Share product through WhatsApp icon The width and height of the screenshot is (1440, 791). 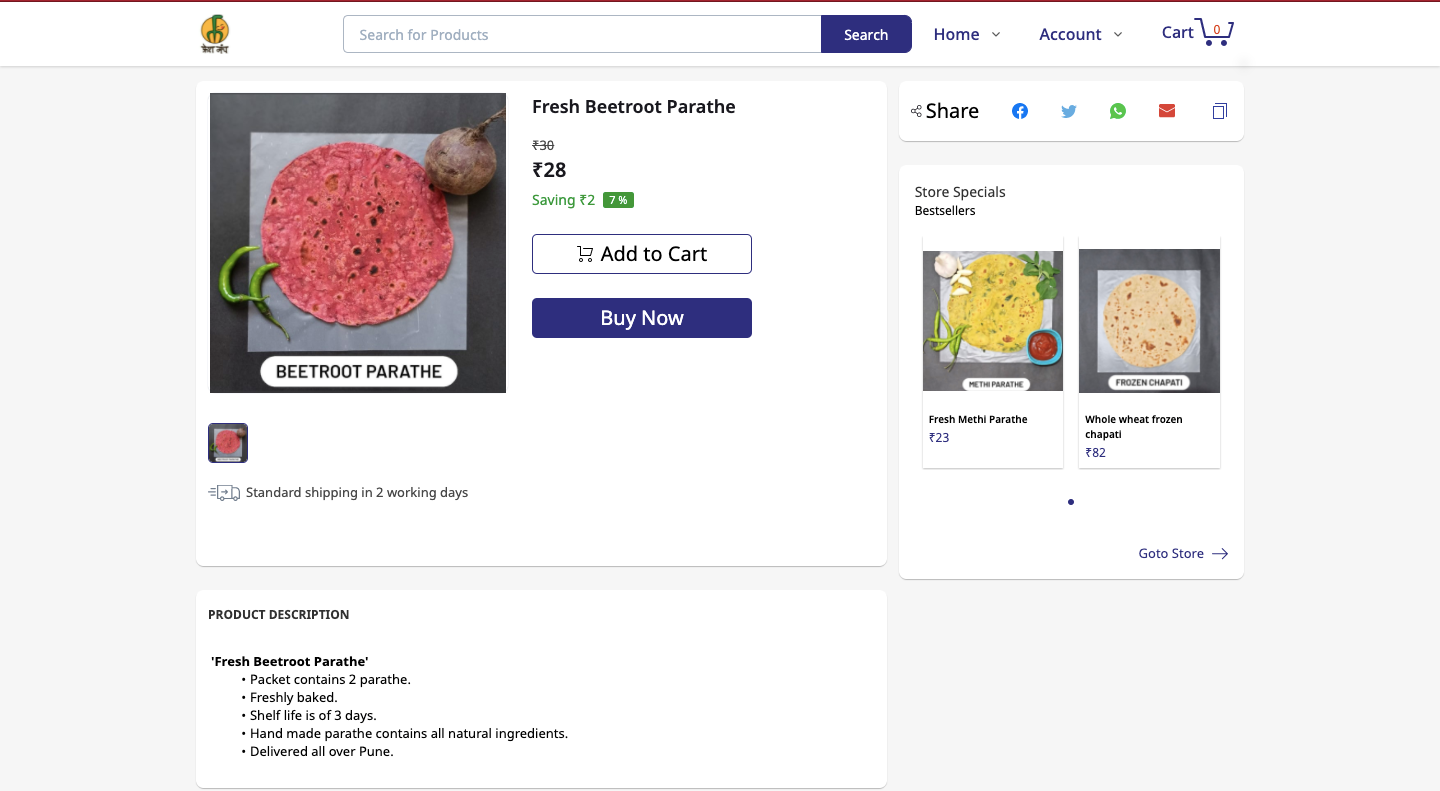click(x=1117, y=111)
